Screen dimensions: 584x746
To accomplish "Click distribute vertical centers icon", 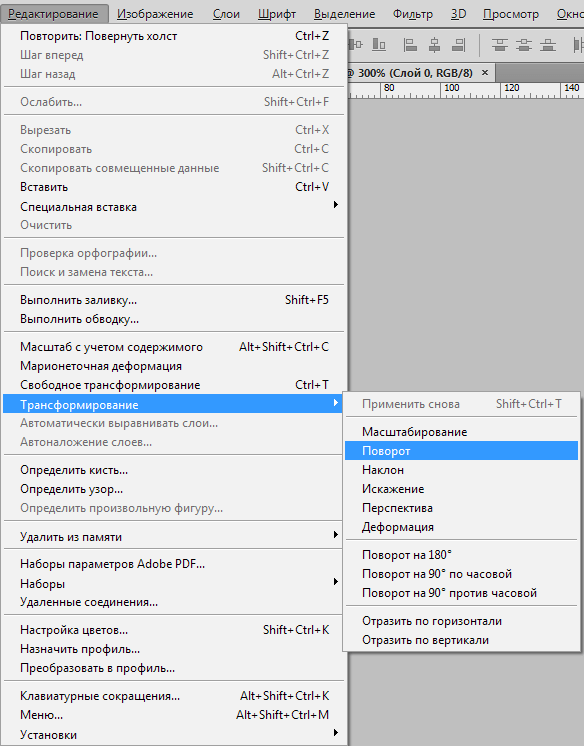I will coord(524,45).
